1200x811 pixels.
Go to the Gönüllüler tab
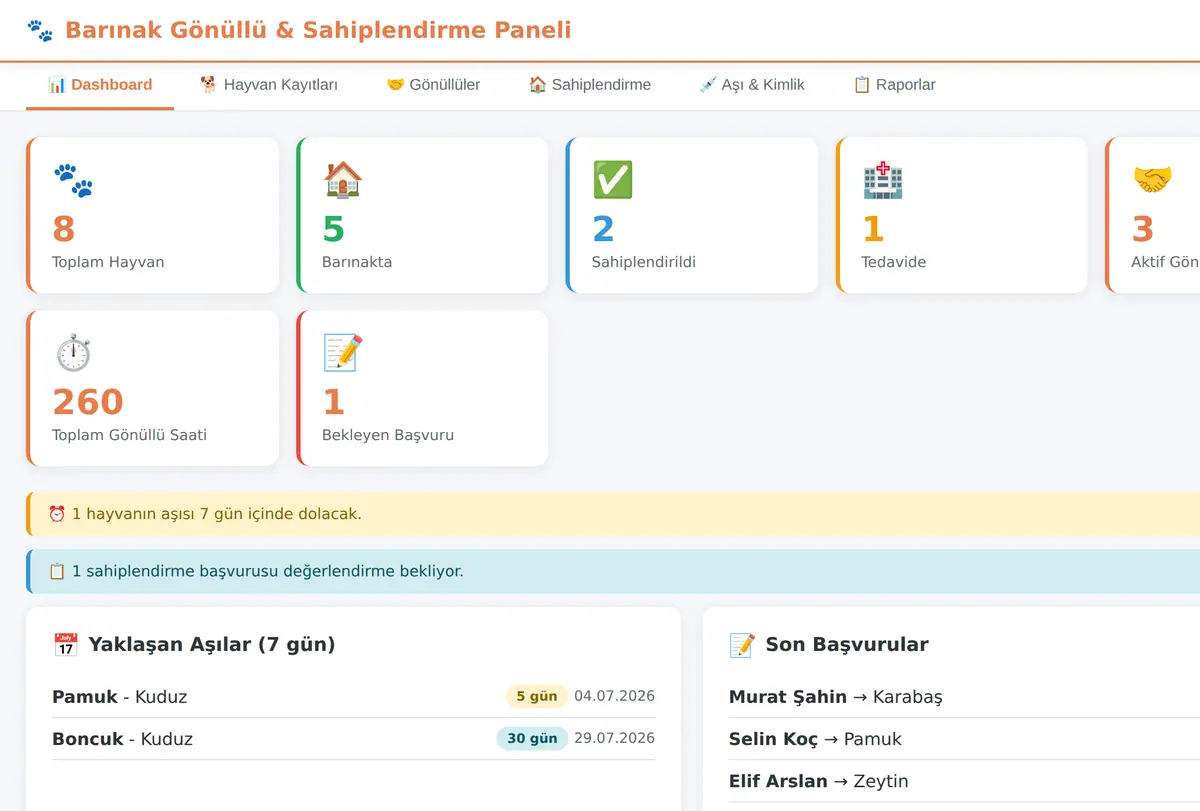point(433,85)
